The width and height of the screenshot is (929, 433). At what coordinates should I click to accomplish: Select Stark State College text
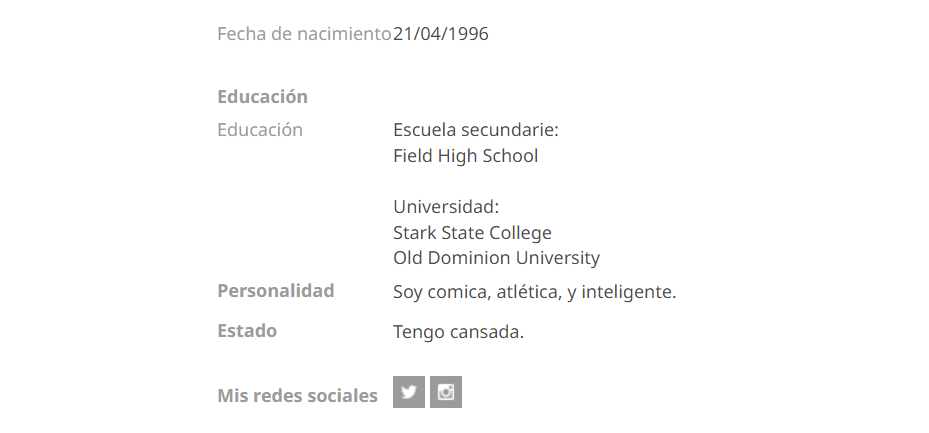[472, 233]
